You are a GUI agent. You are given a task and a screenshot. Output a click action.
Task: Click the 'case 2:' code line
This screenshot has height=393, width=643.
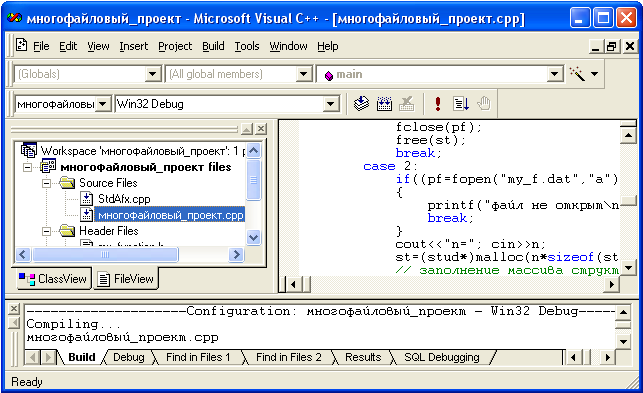tap(390, 166)
